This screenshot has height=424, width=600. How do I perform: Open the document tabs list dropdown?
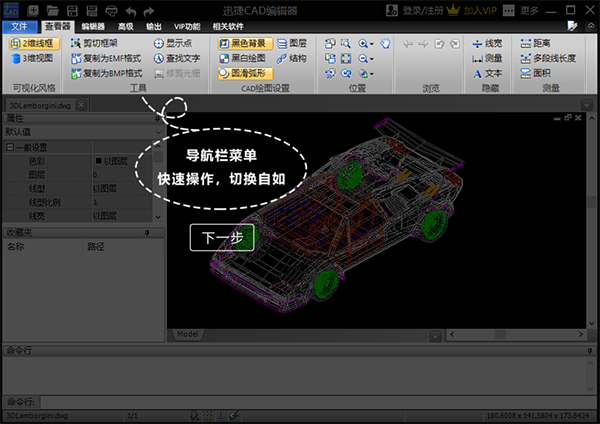coord(586,104)
